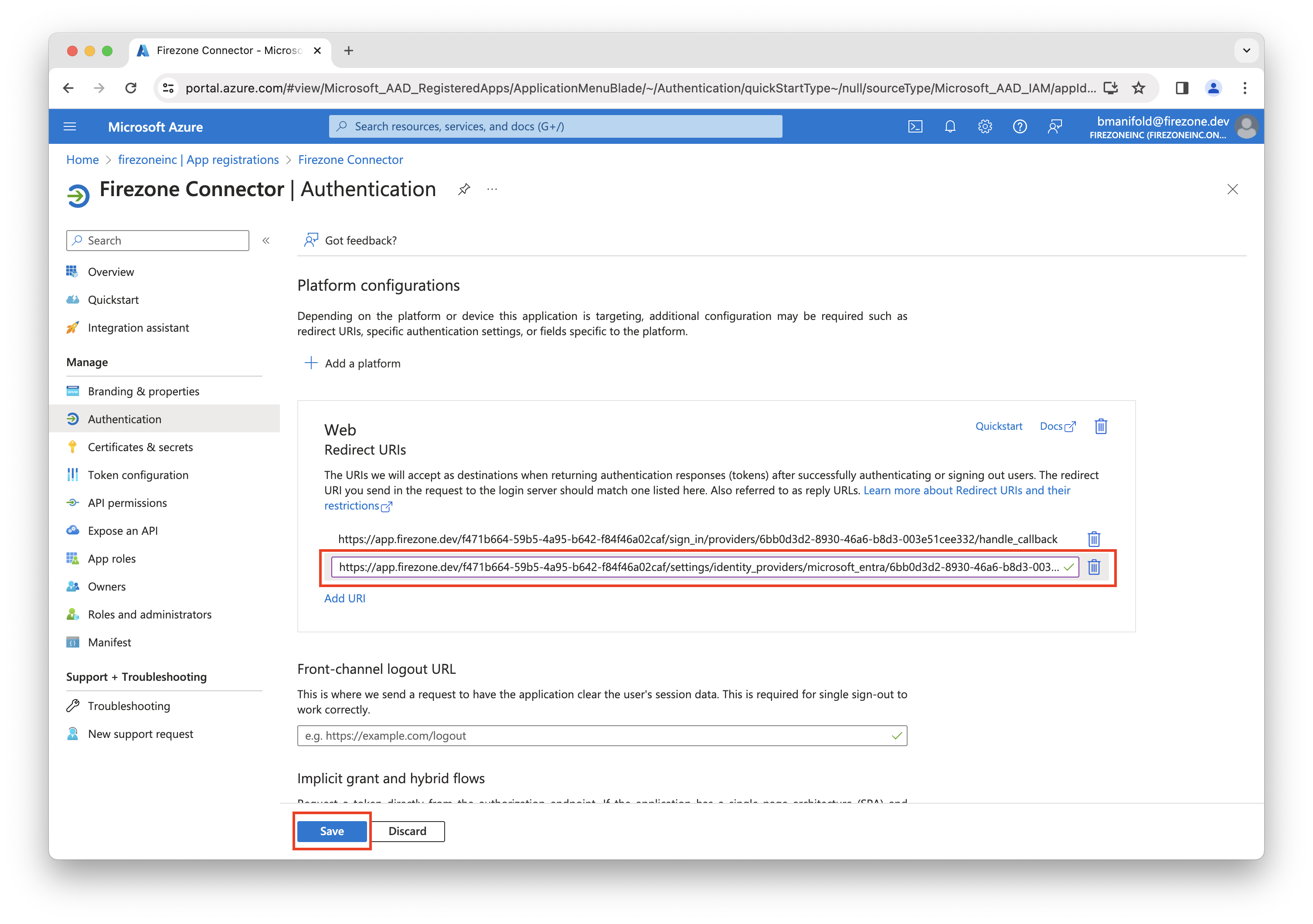This screenshot has width=1313, height=924.
Task: Open the ellipsis more options menu
Action: click(492, 189)
